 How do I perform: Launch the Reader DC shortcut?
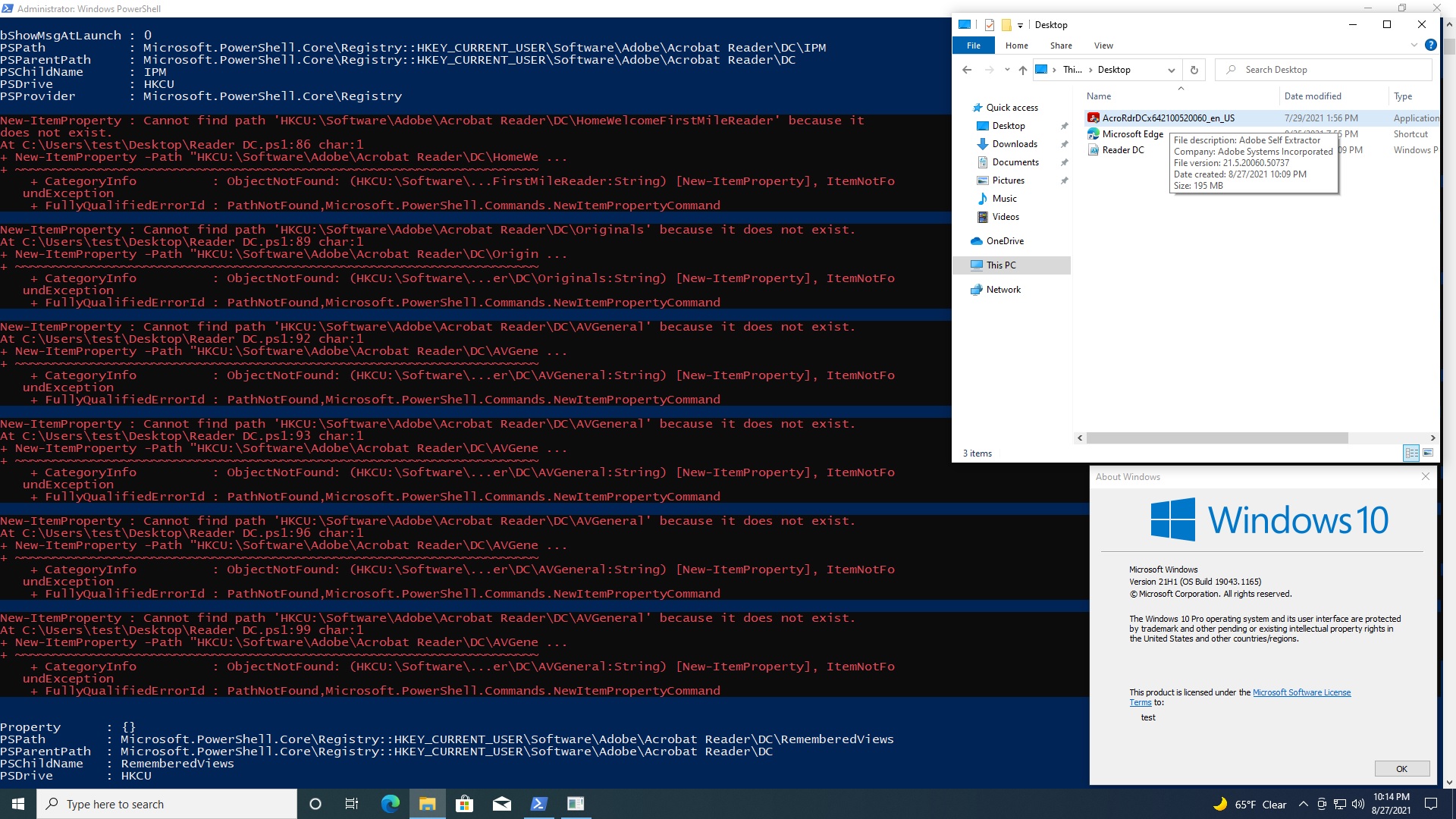[1121, 149]
